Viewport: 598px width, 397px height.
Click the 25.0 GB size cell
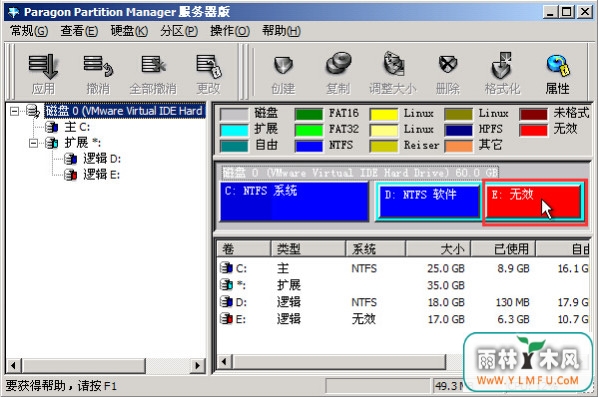(x=446, y=268)
